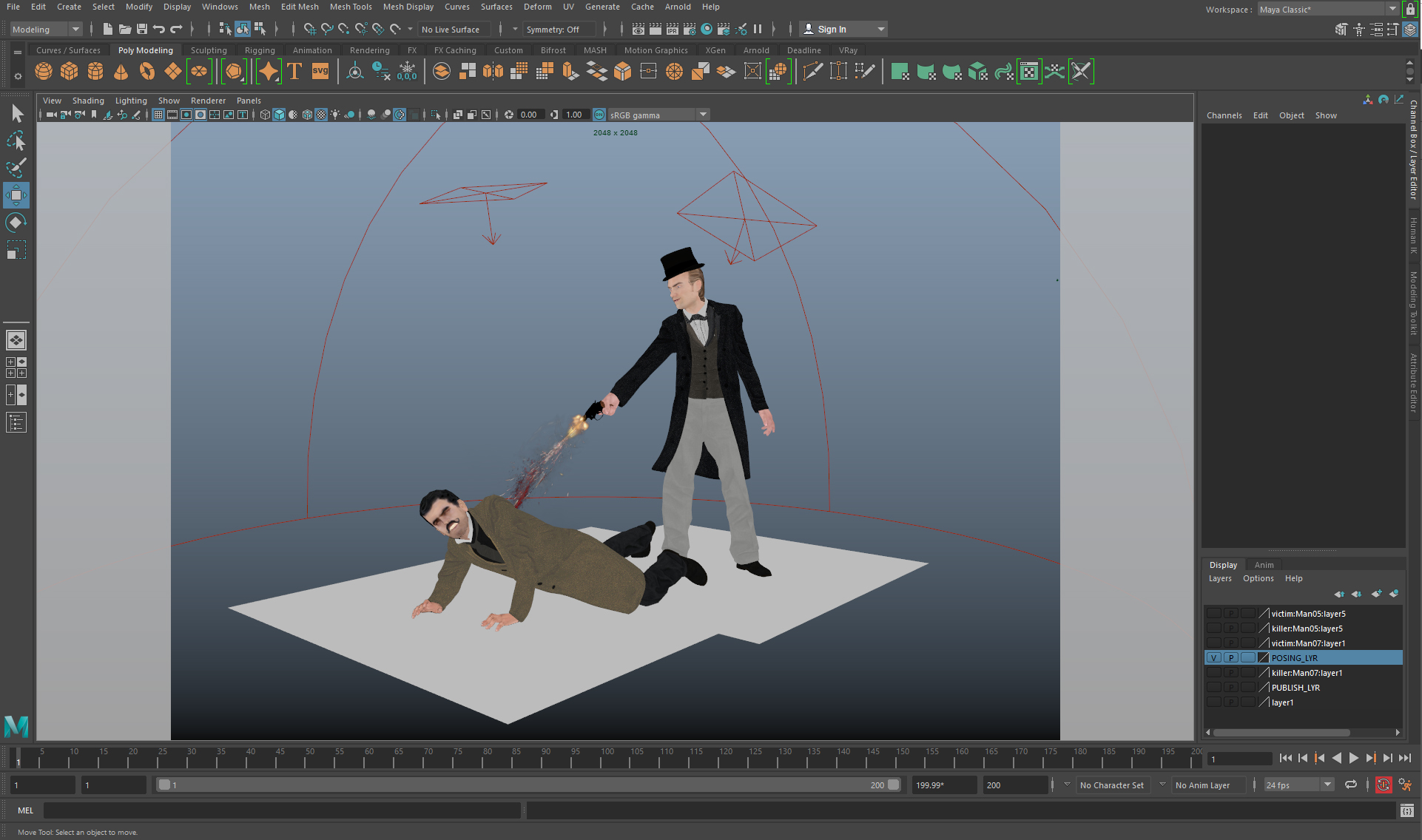Select the Lasso tool in toolbox
The image size is (1422, 840).
pyautogui.click(x=16, y=140)
